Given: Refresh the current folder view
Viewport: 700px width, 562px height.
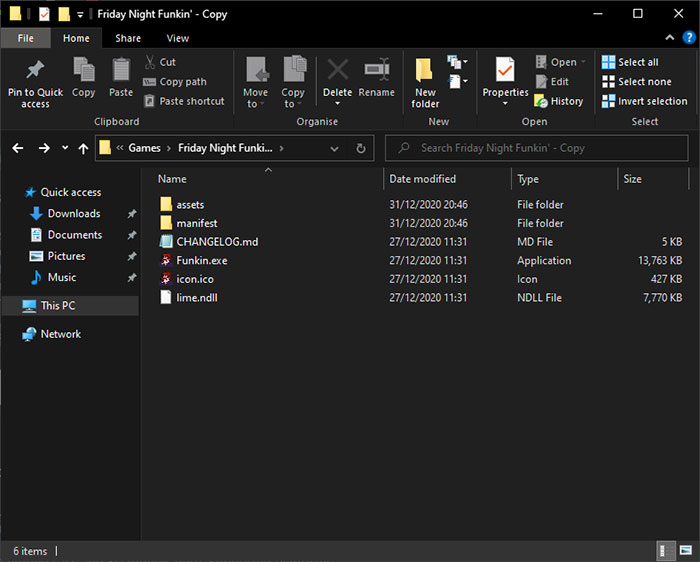Looking at the screenshot, I should click(361, 148).
